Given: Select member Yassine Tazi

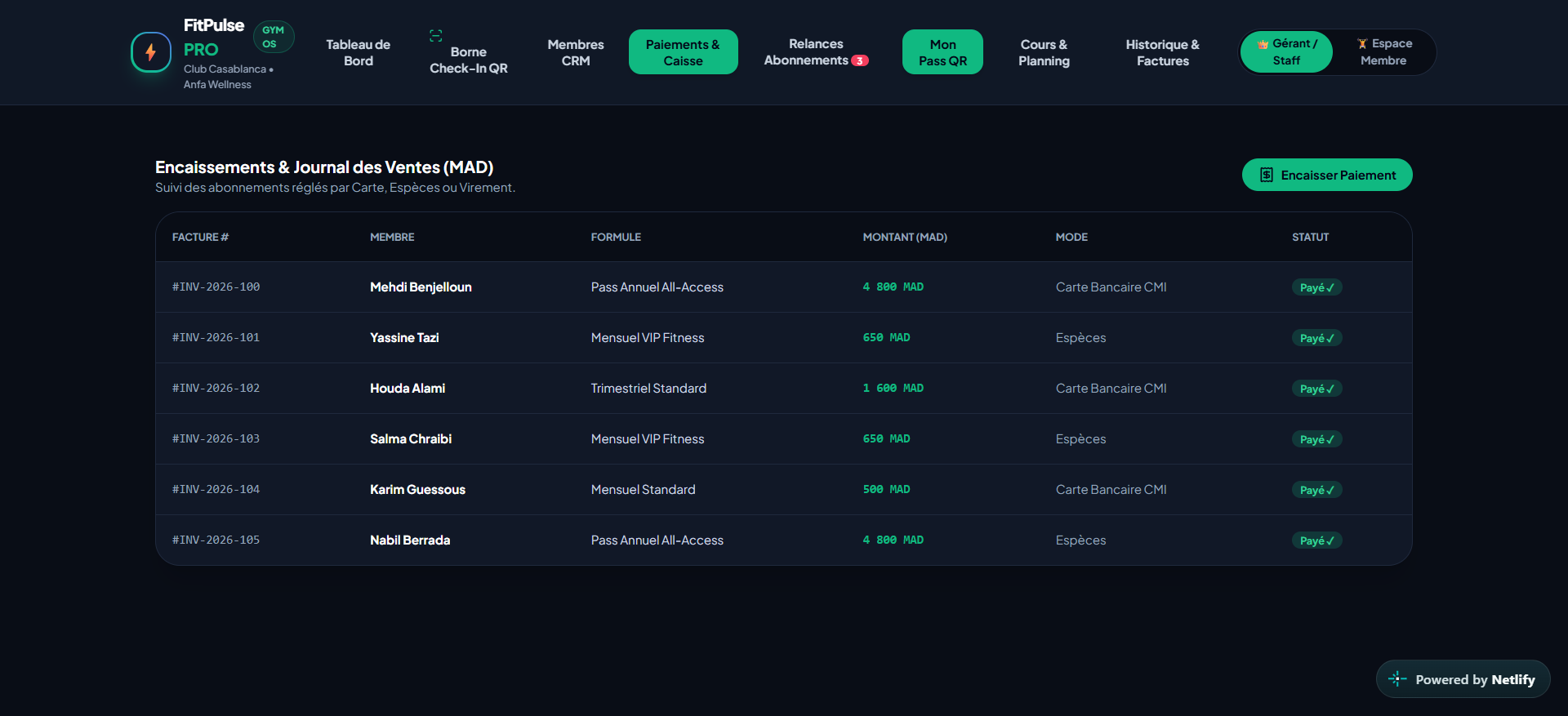Looking at the screenshot, I should [404, 338].
